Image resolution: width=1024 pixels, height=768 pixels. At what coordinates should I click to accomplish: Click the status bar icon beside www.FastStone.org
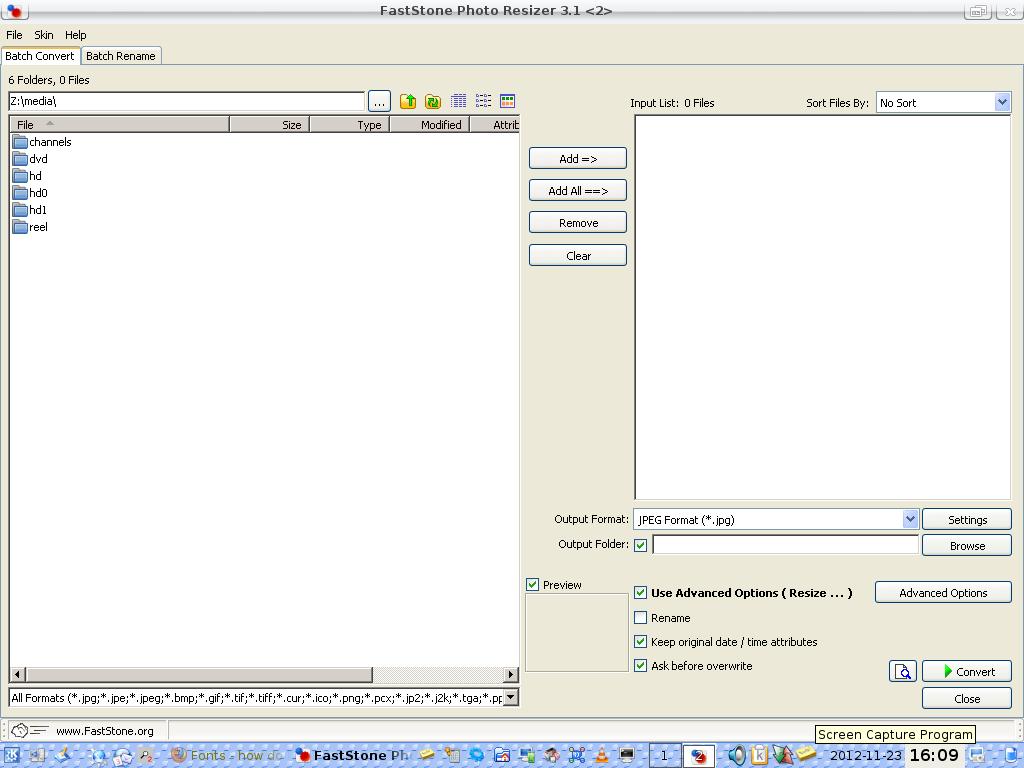click(x=29, y=731)
